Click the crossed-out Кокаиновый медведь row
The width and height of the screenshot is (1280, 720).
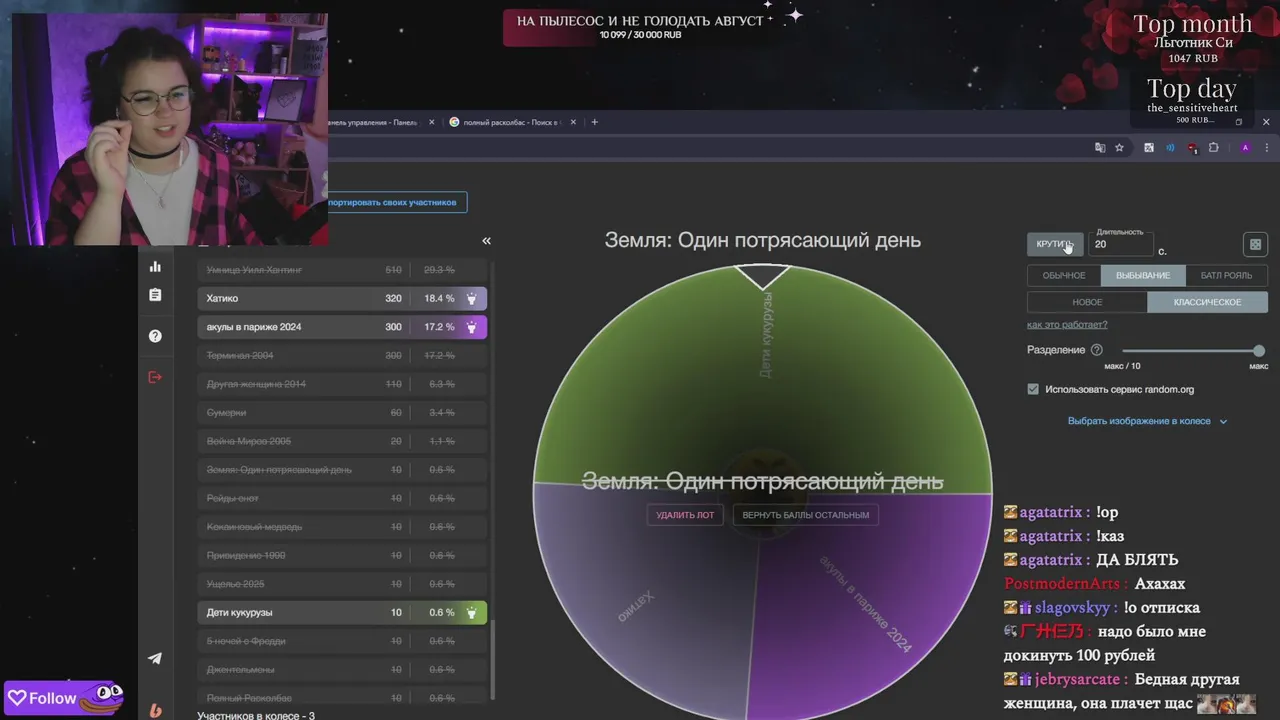tap(342, 527)
